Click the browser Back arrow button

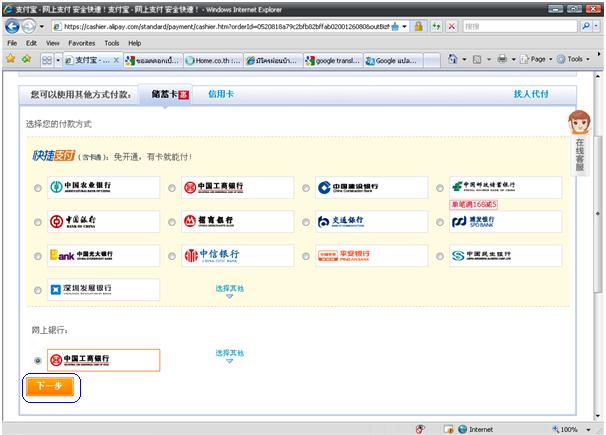[12, 26]
